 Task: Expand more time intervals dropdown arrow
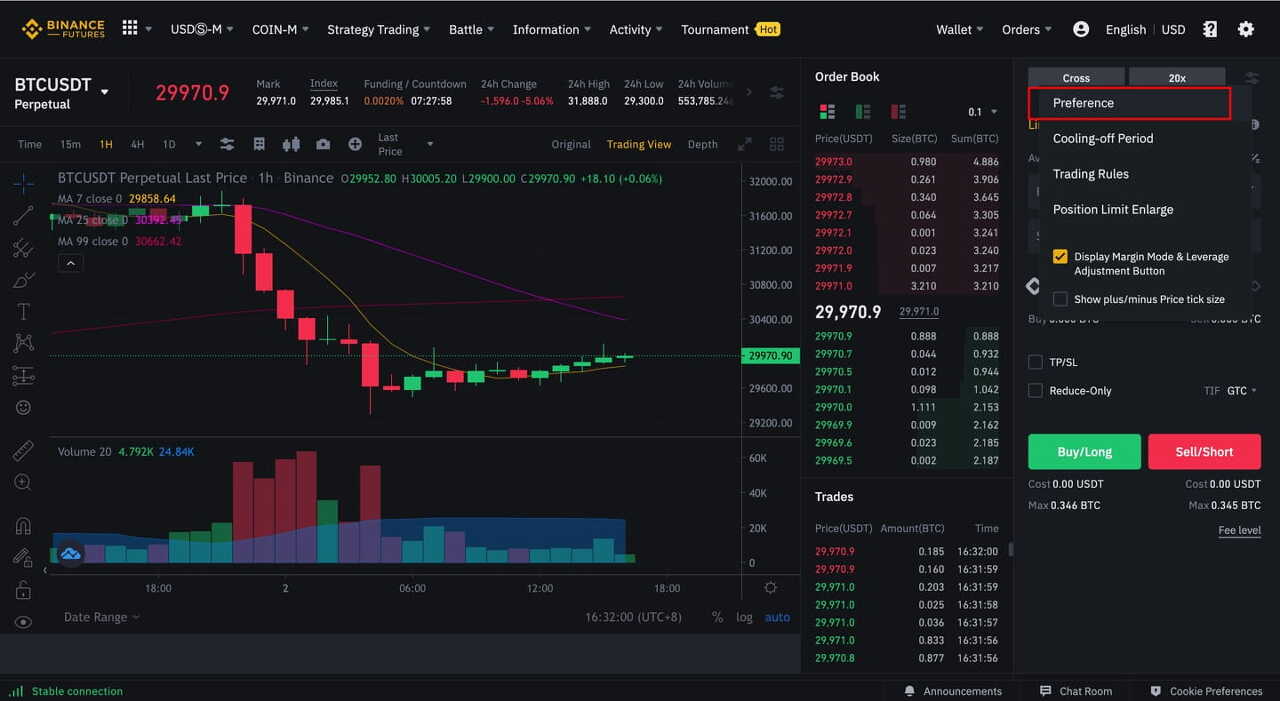click(198, 144)
